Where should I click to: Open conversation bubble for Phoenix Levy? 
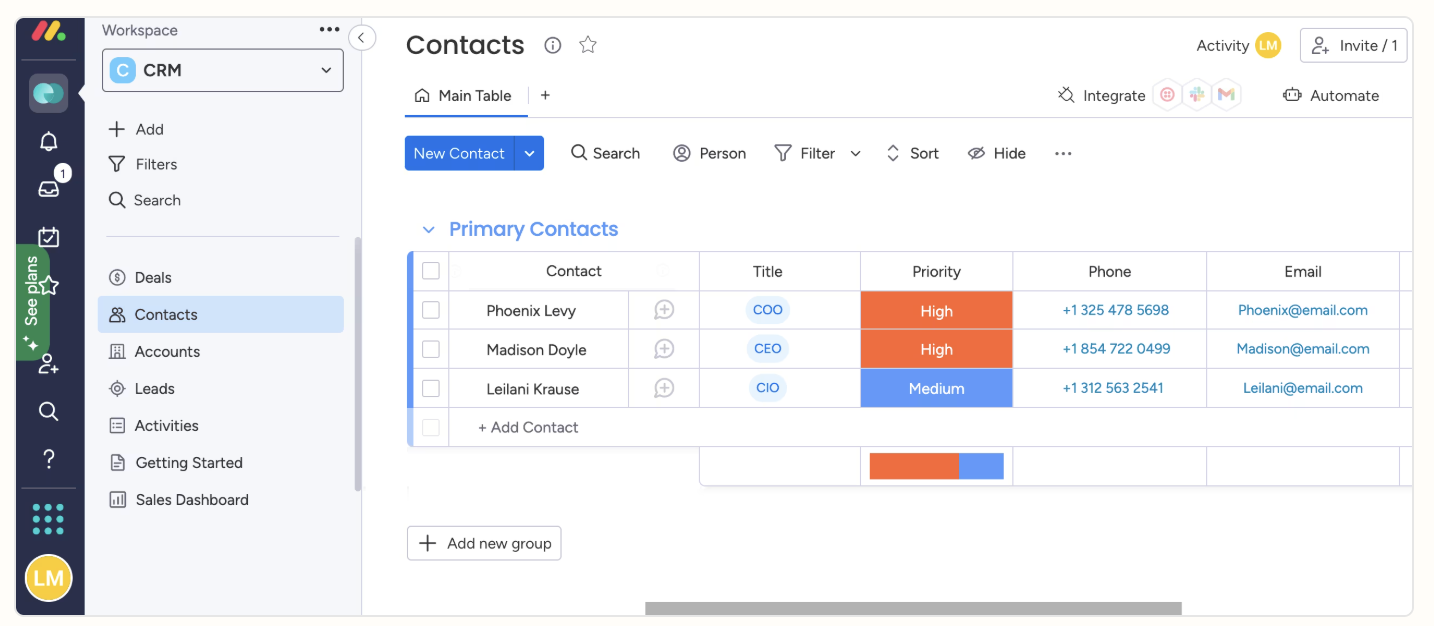(x=664, y=310)
